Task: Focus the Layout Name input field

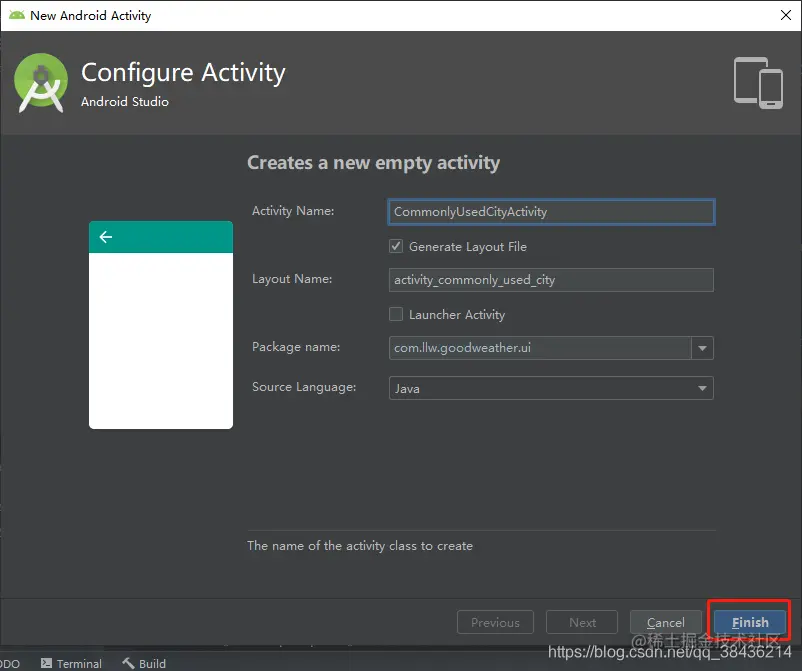Action: (x=551, y=280)
